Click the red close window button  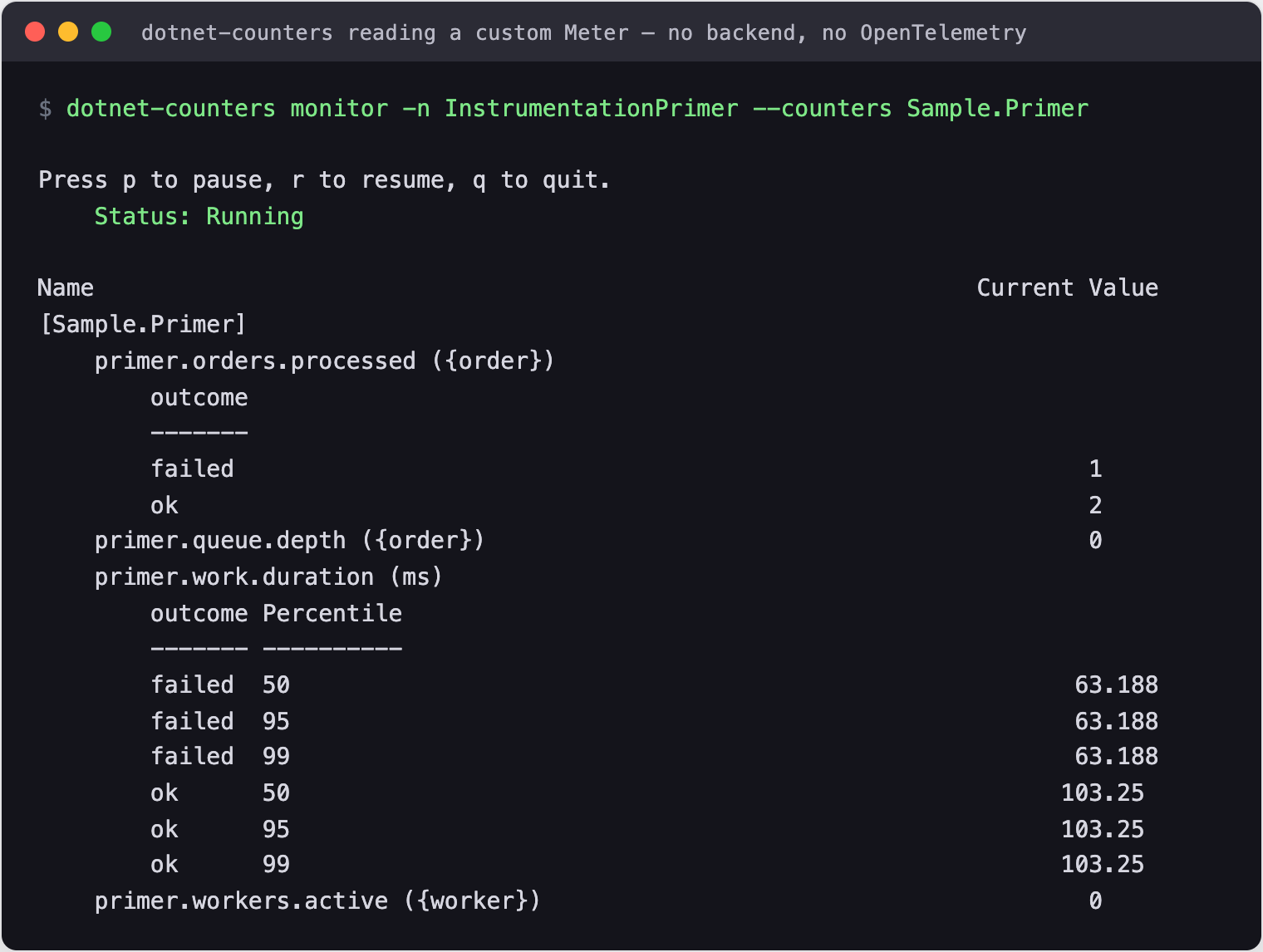click(x=35, y=32)
